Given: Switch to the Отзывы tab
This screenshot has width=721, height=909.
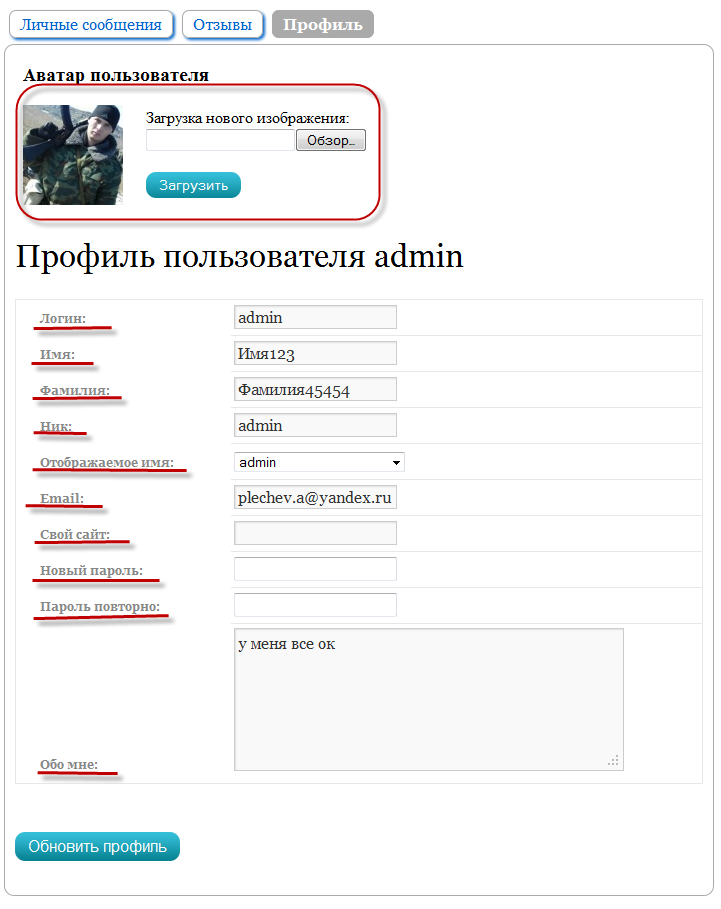Looking at the screenshot, I should tap(223, 25).
